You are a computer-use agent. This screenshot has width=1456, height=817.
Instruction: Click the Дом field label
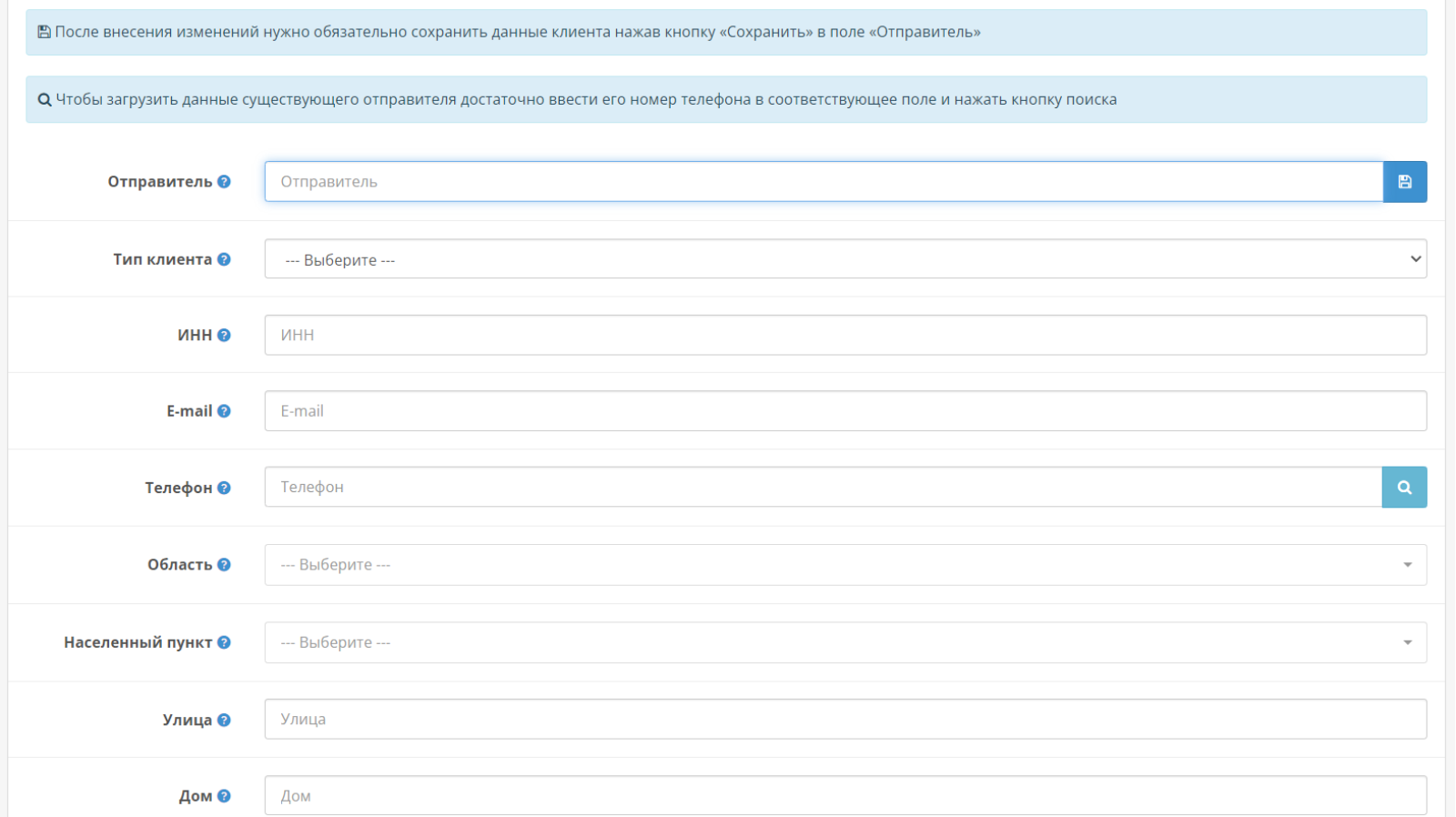(x=196, y=796)
